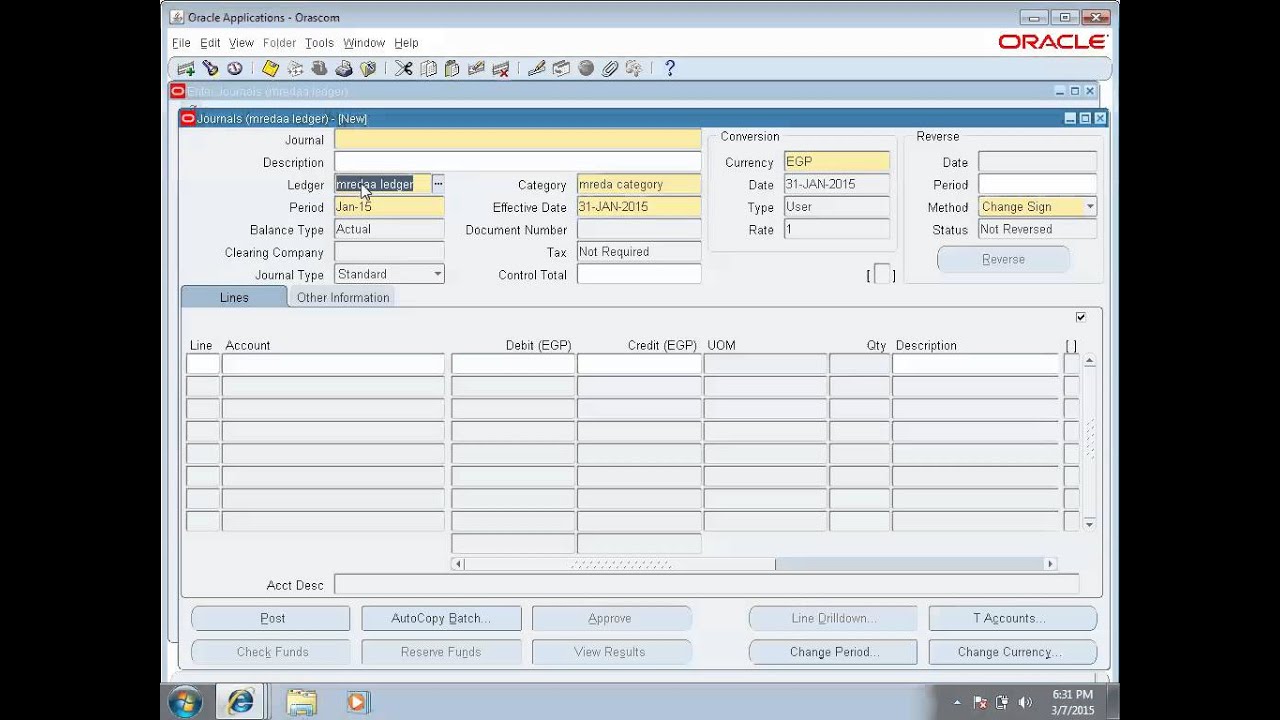Open the Windows Start button
1280x720 pixels.
tap(185, 702)
